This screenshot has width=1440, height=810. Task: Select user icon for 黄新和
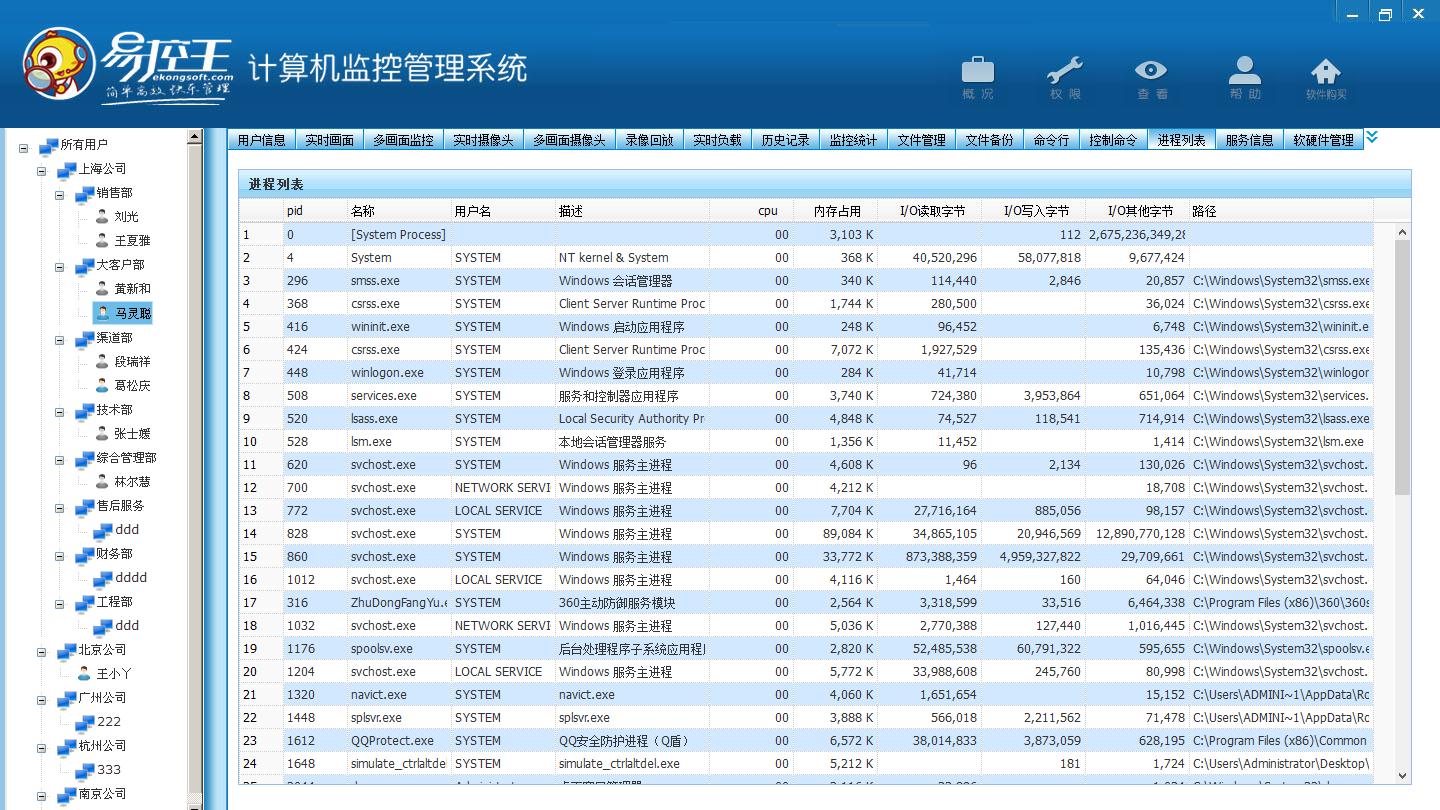(102, 288)
